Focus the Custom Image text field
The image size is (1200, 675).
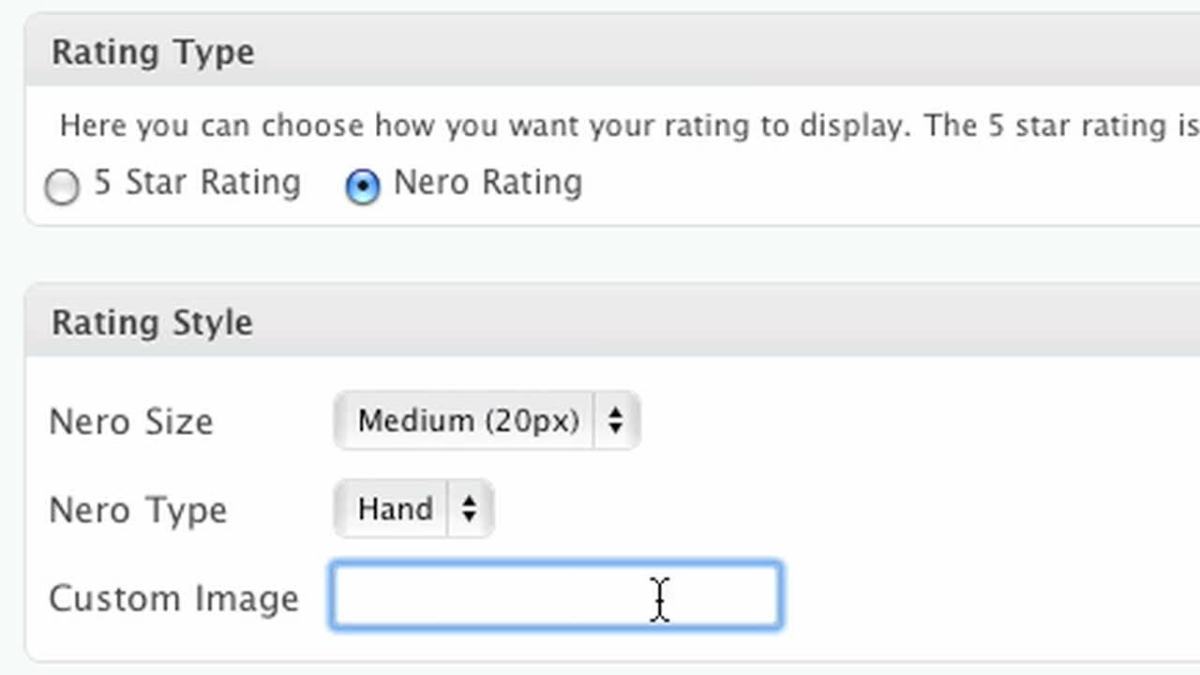point(556,597)
